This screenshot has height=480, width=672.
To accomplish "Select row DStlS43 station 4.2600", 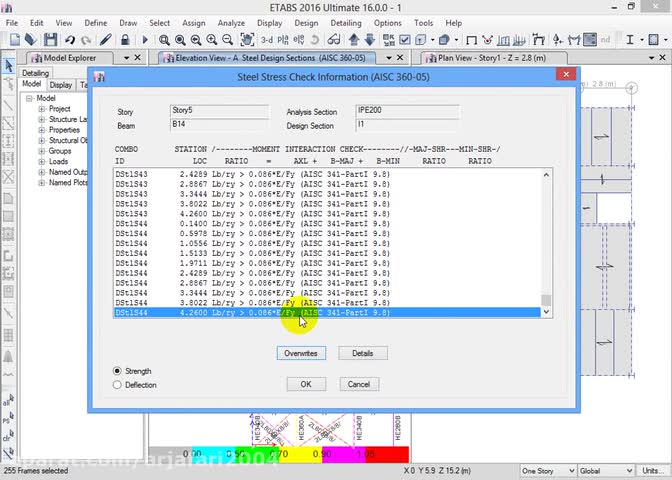I will click(x=327, y=214).
